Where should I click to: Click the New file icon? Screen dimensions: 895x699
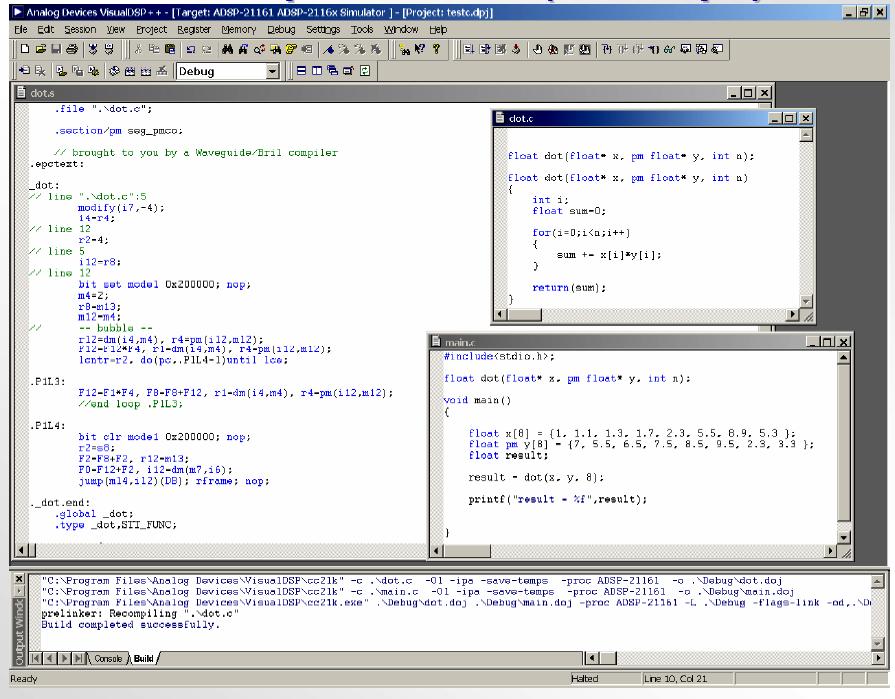coord(25,49)
